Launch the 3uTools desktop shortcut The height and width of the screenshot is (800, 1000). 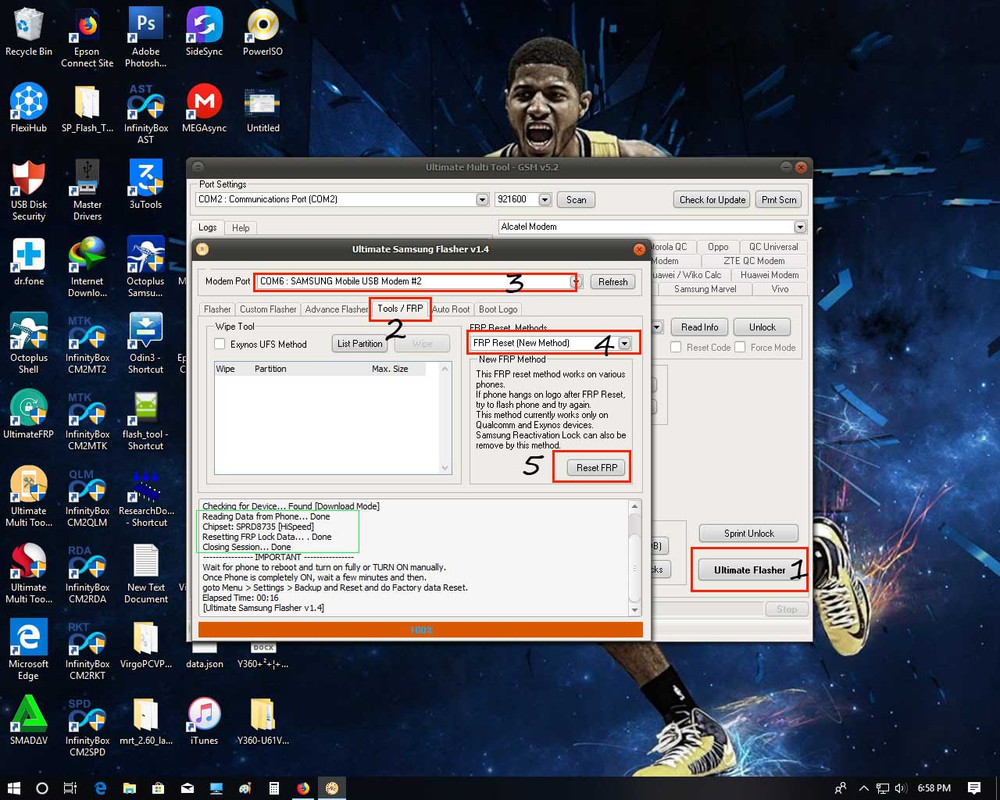[145, 184]
